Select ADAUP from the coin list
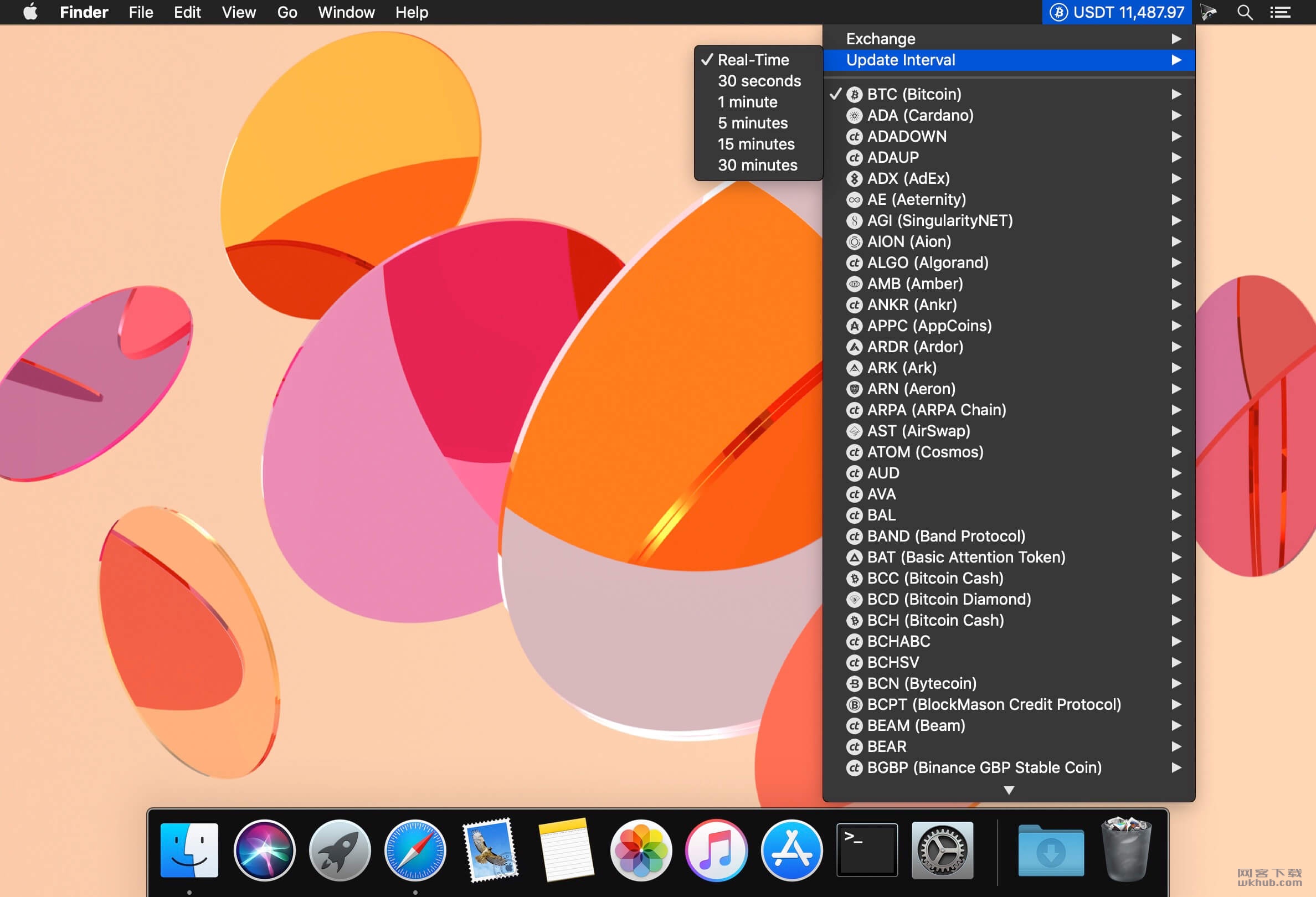 (1009, 157)
